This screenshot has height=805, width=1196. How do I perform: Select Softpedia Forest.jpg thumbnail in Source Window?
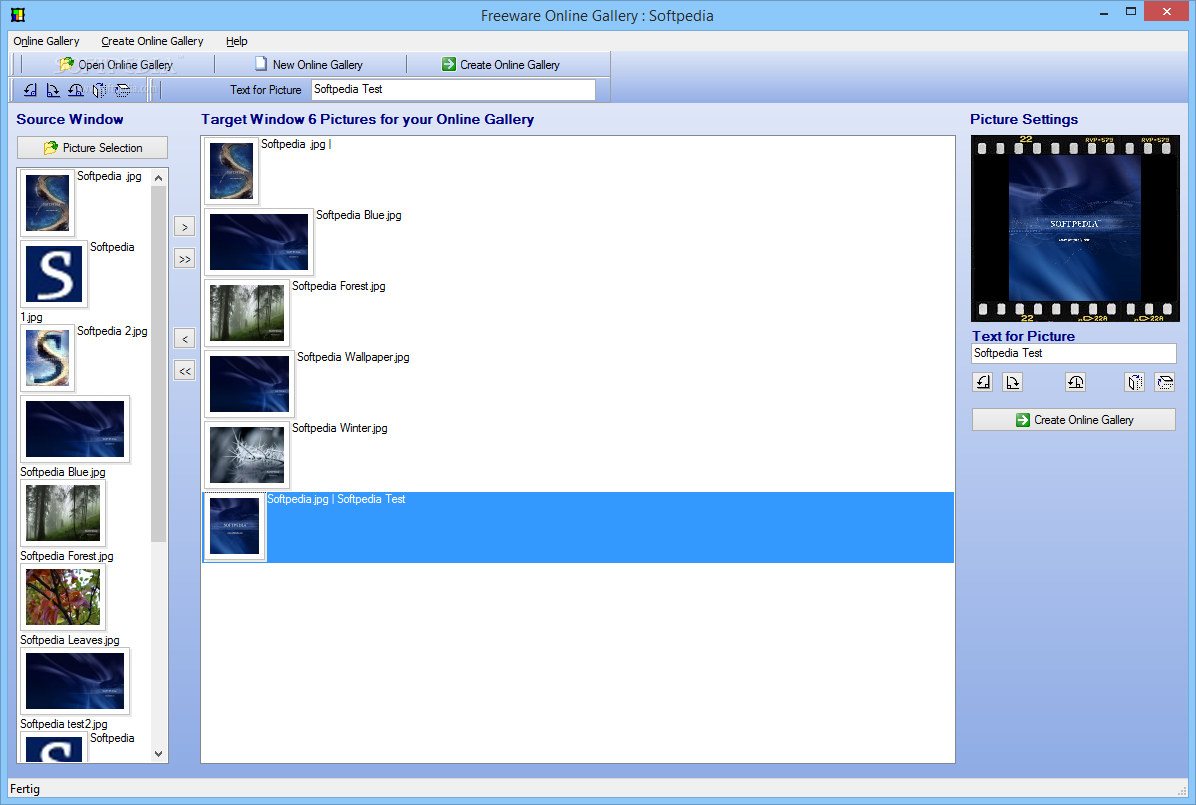[x=63, y=513]
